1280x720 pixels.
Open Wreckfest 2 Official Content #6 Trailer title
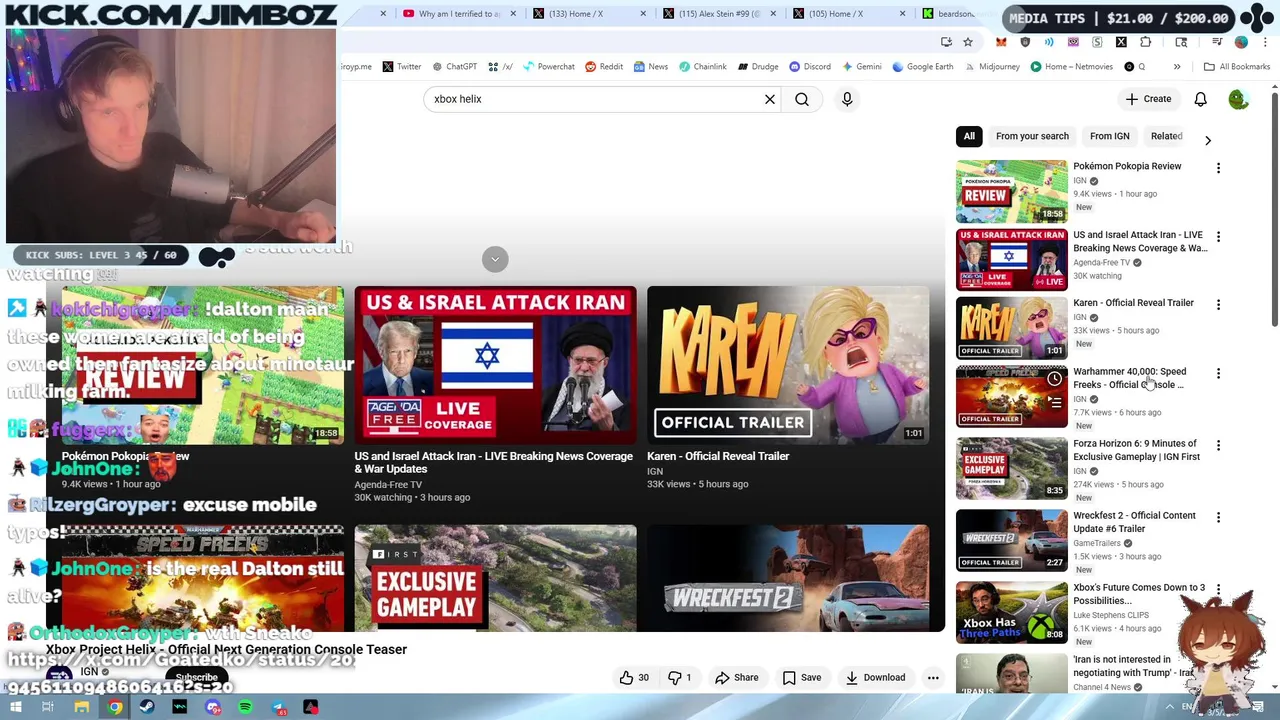[1134, 522]
